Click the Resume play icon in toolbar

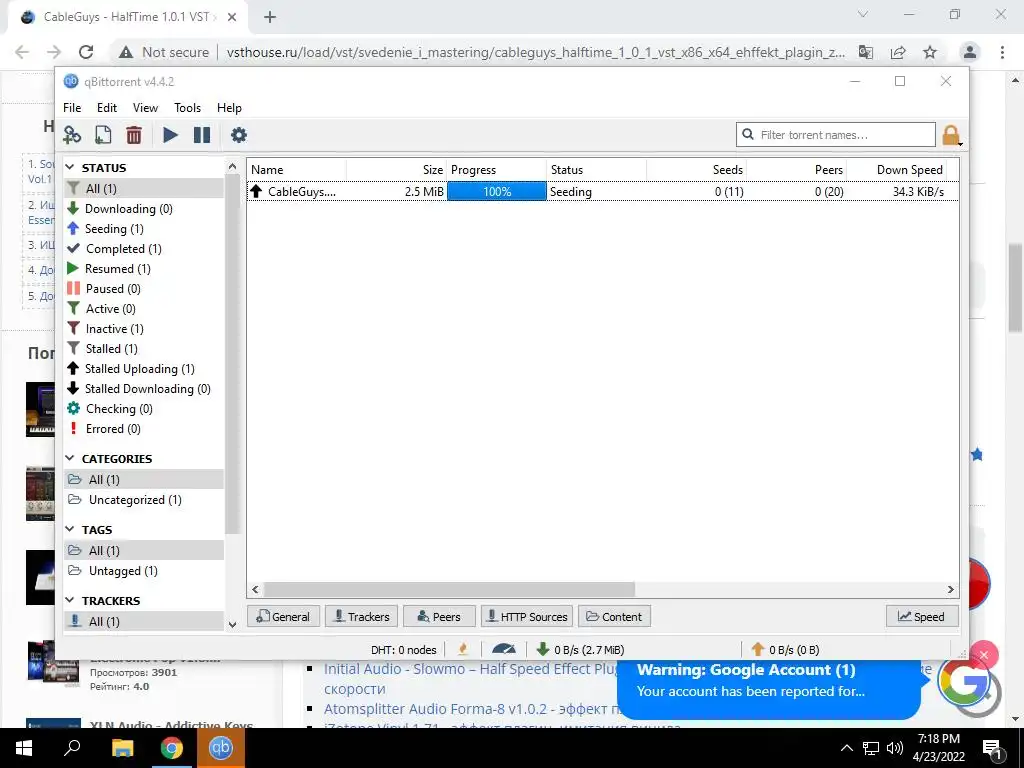pyautogui.click(x=170, y=135)
